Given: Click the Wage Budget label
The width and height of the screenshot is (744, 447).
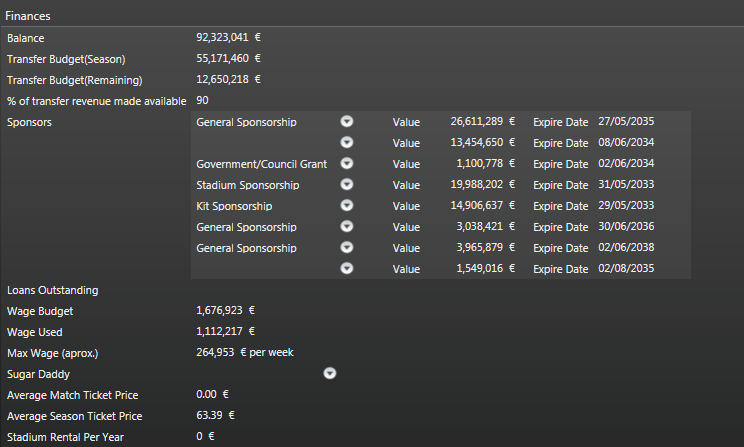Looking at the screenshot, I should (40, 311).
